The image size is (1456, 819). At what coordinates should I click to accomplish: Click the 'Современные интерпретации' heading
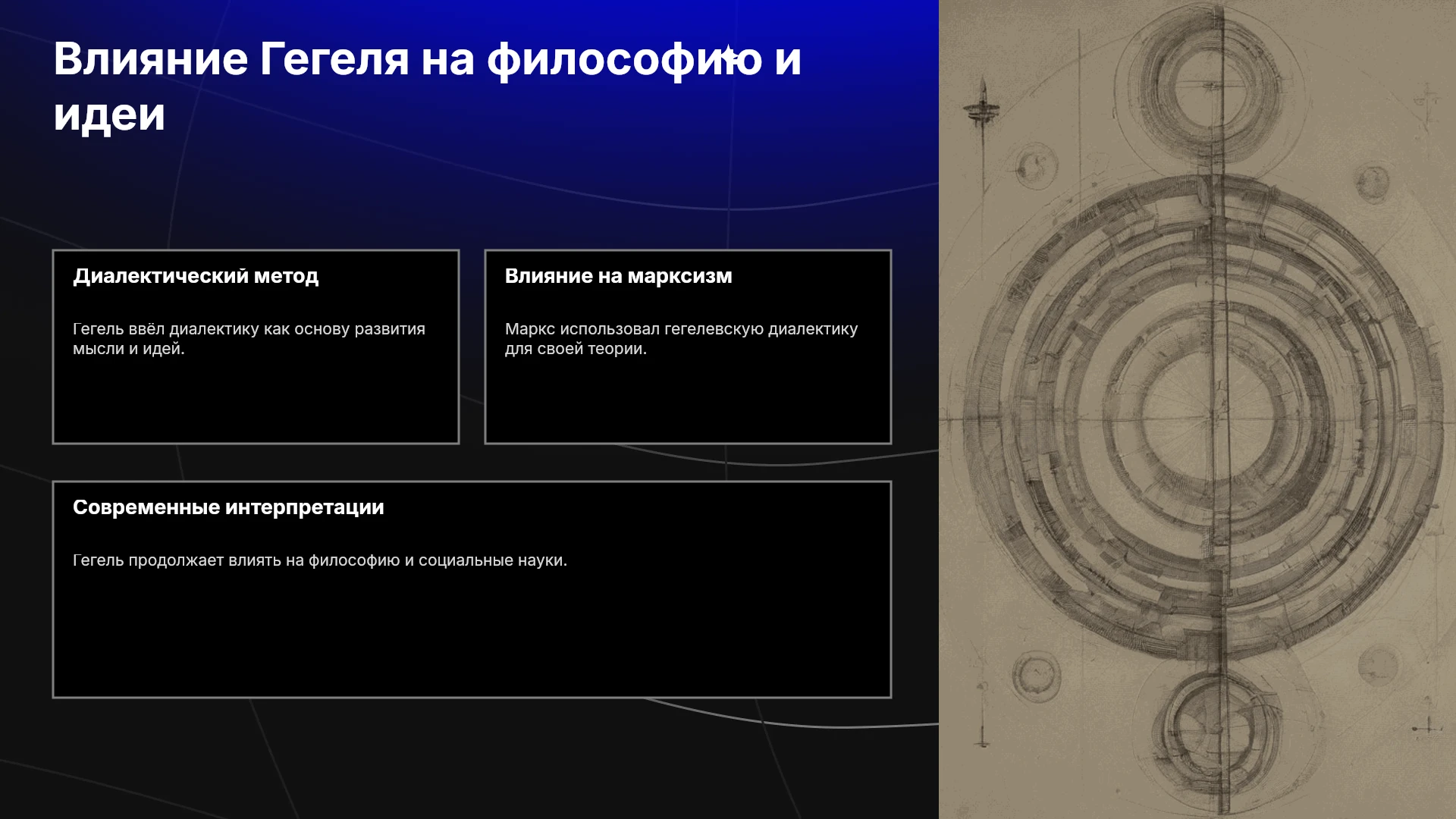tap(228, 507)
